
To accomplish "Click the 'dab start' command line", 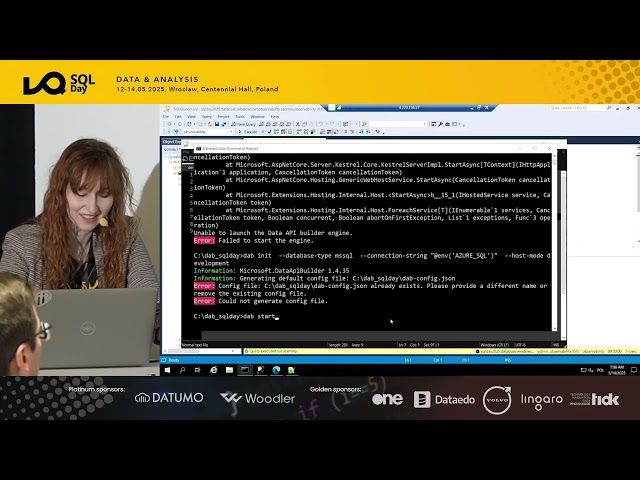I will (x=234, y=316).
